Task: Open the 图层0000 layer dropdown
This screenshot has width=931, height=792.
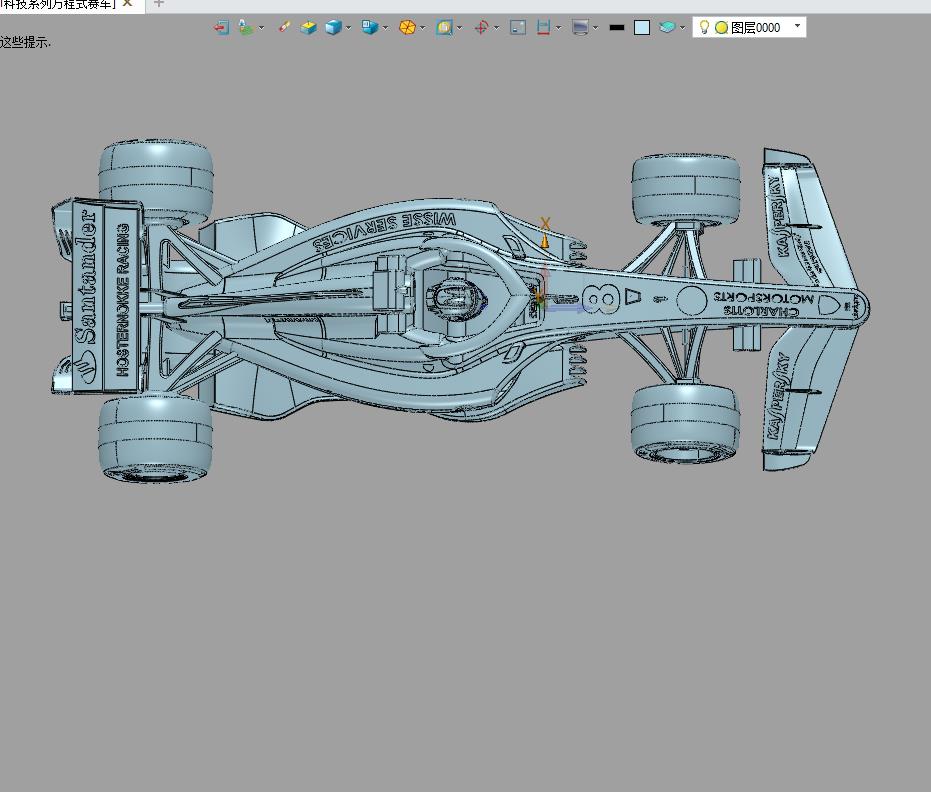Action: click(797, 27)
